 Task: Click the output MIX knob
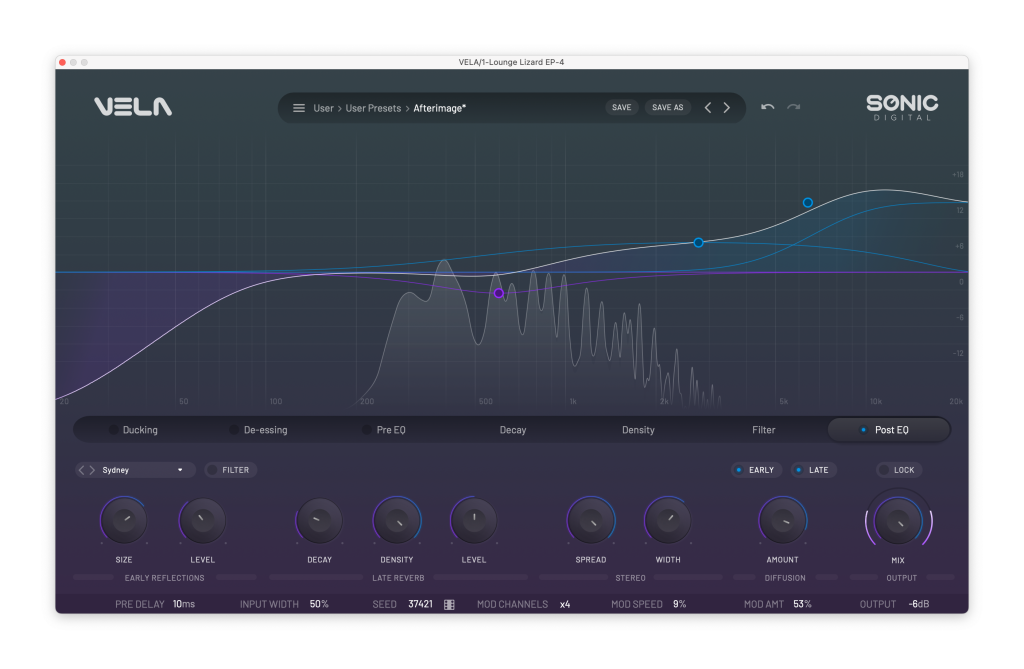tap(897, 521)
